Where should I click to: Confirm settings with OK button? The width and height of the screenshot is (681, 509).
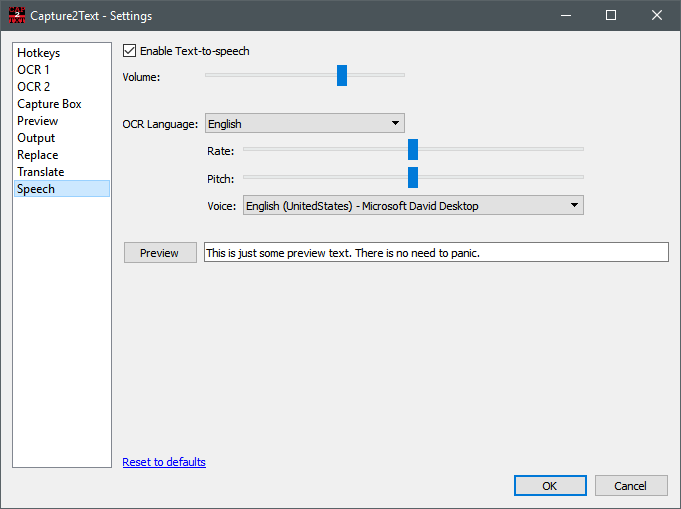click(x=550, y=486)
